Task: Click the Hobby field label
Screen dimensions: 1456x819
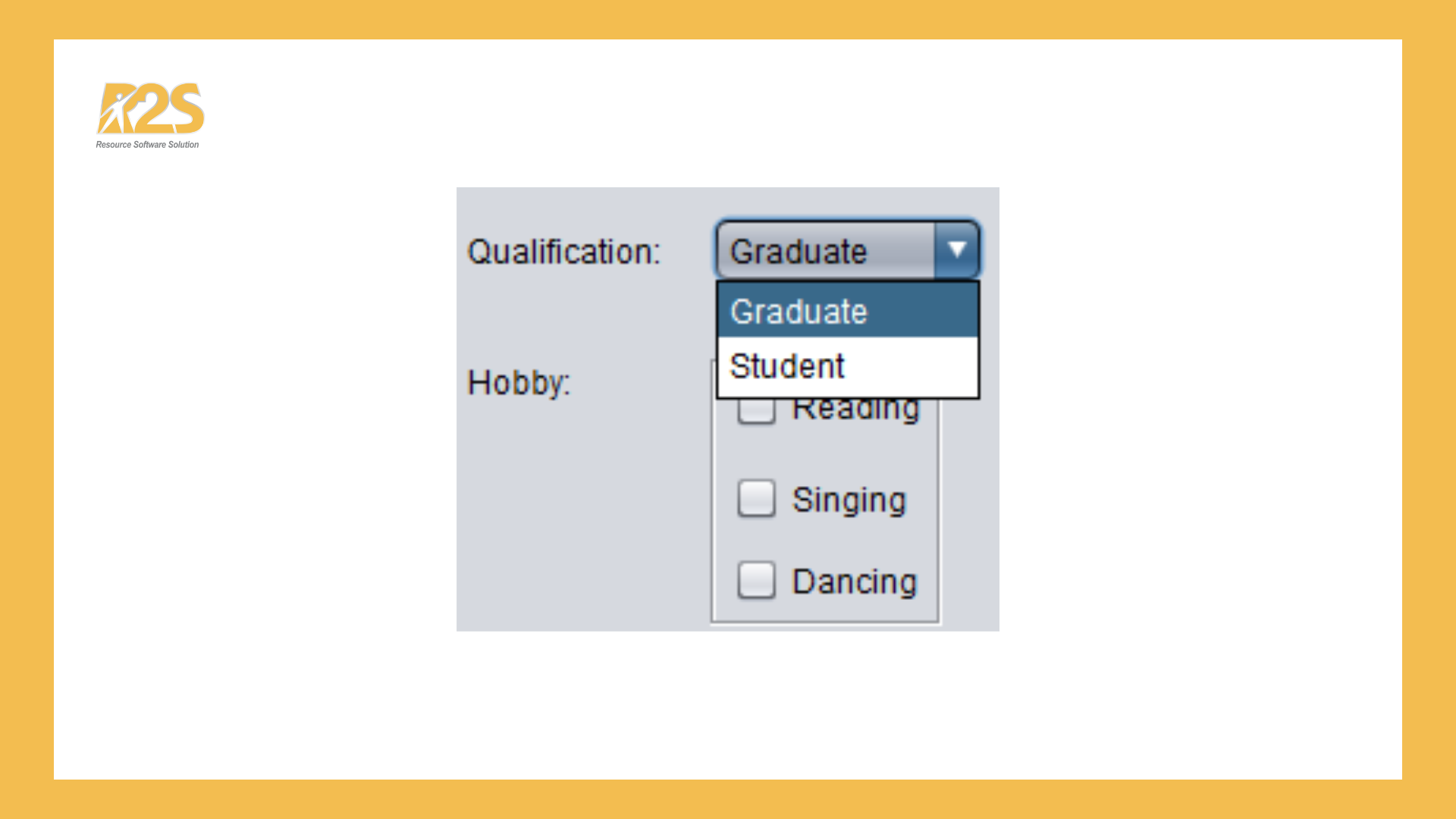Action: pos(519,382)
